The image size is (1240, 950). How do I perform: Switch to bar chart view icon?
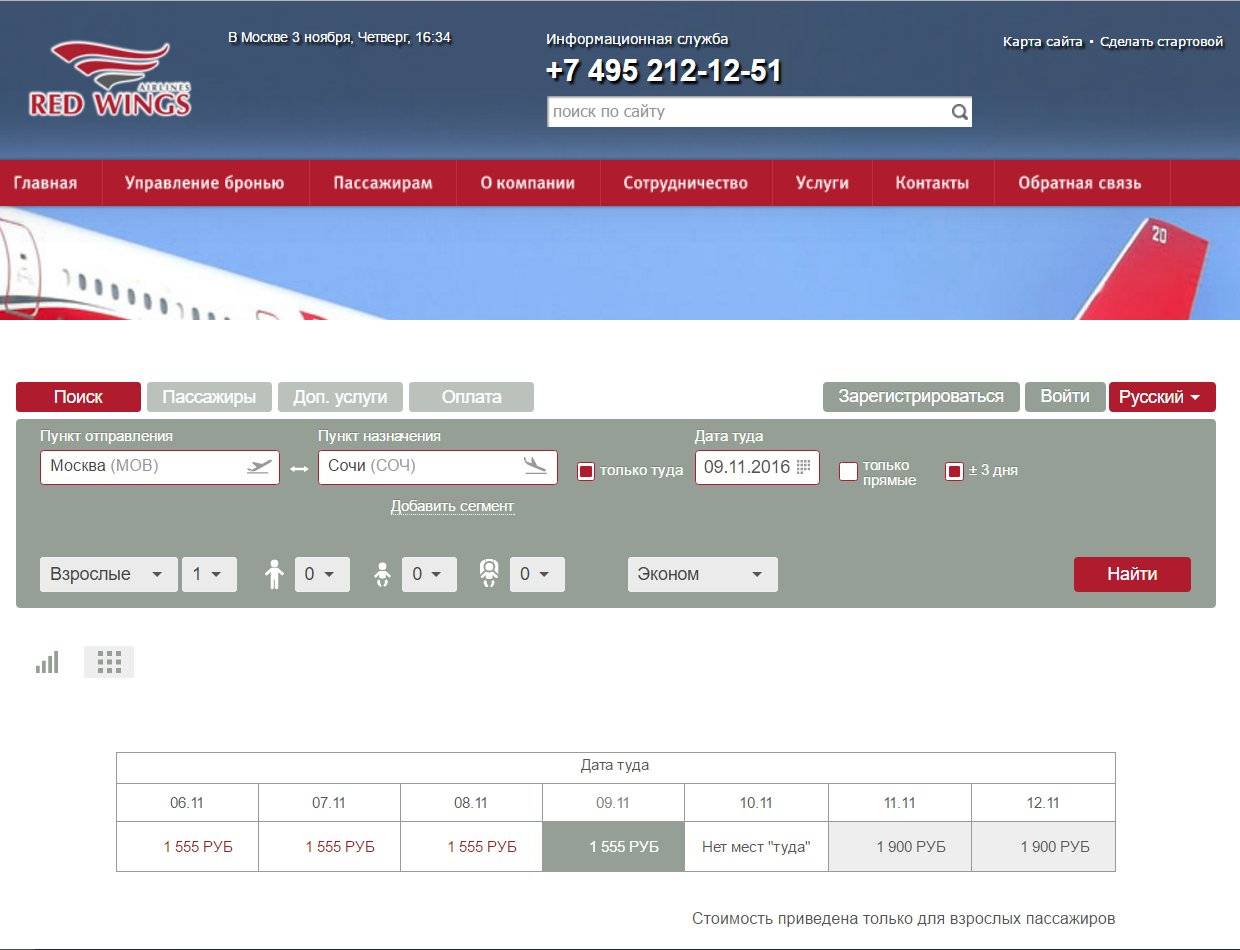coord(47,662)
